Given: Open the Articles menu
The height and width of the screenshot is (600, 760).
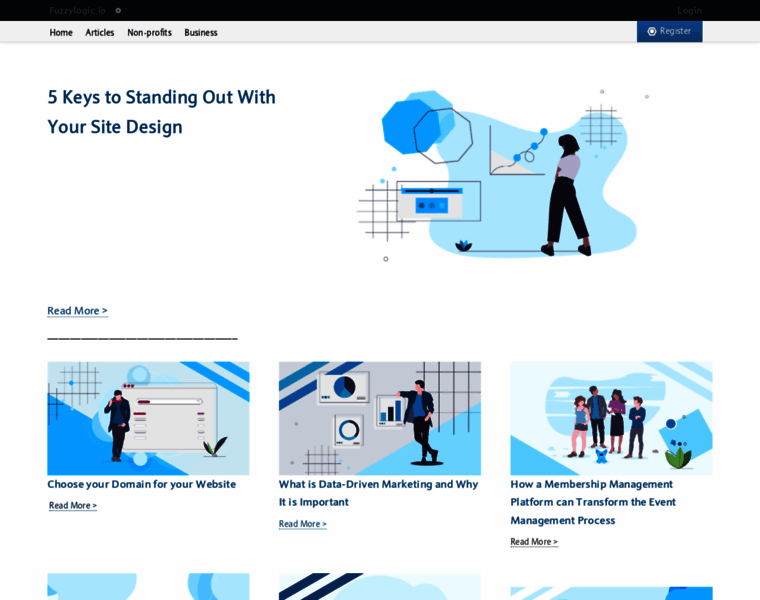Looking at the screenshot, I should (x=100, y=32).
